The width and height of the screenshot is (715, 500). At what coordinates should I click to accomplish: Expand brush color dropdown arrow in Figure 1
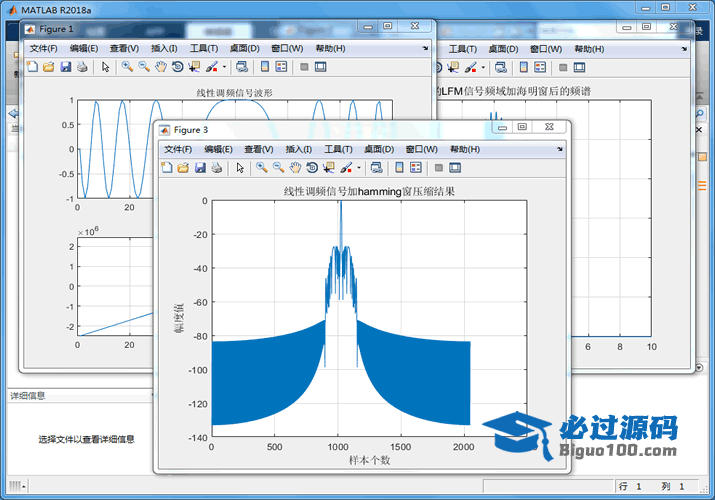(224, 67)
